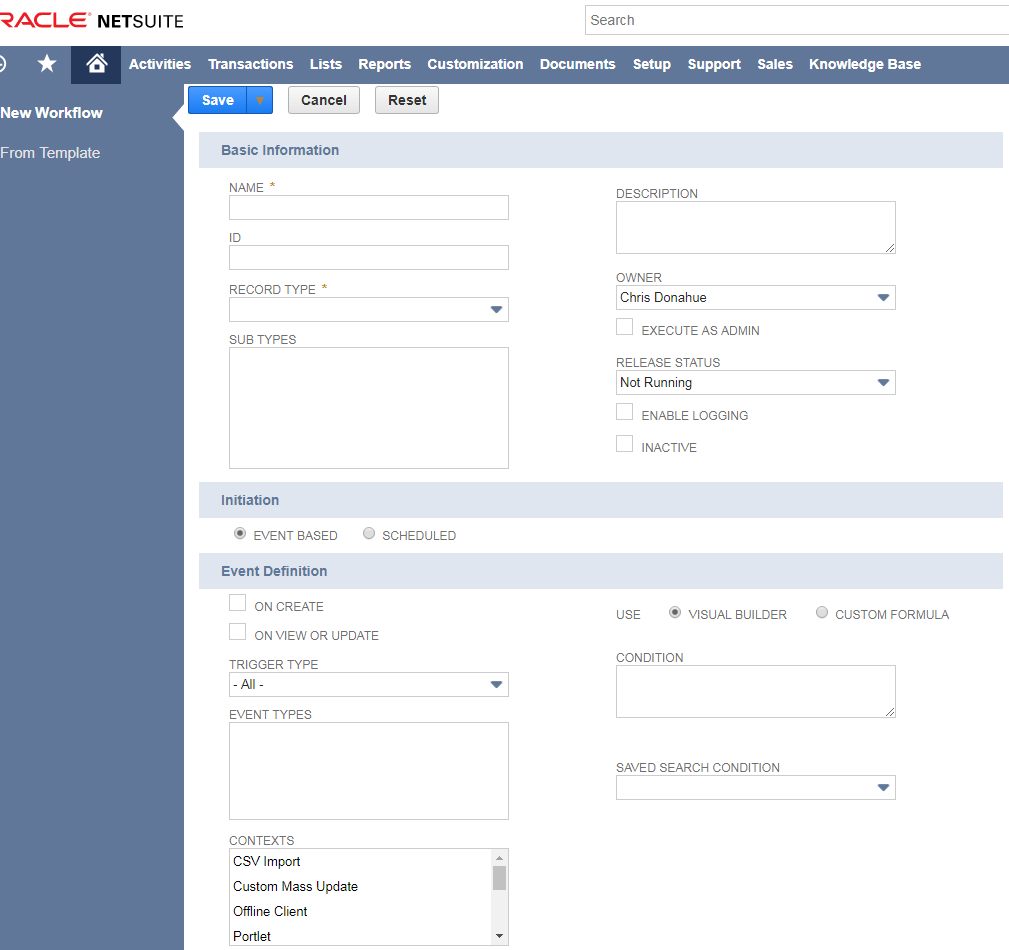Open the Release Status dropdown
1009x950 pixels.
click(882, 382)
